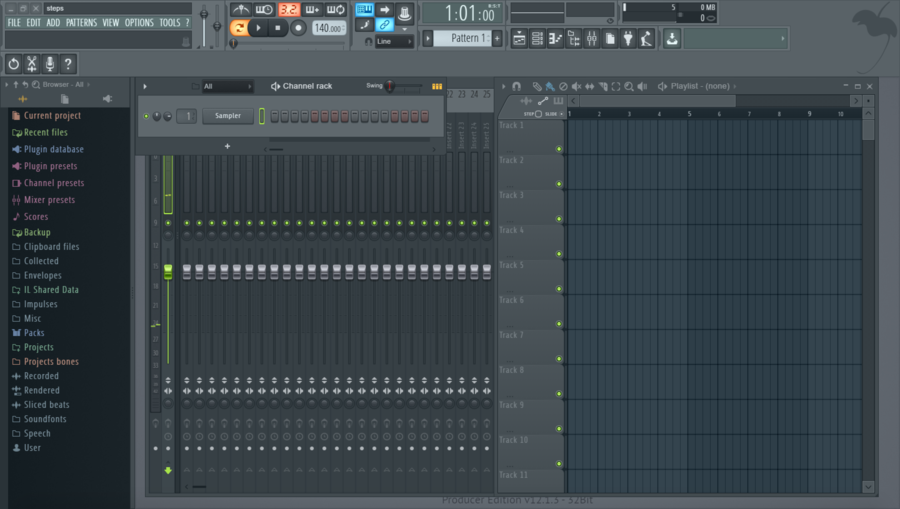Select the playlist paint brush tool
Viewport: 900px width, 509px height.
click(x=550, y=86)
